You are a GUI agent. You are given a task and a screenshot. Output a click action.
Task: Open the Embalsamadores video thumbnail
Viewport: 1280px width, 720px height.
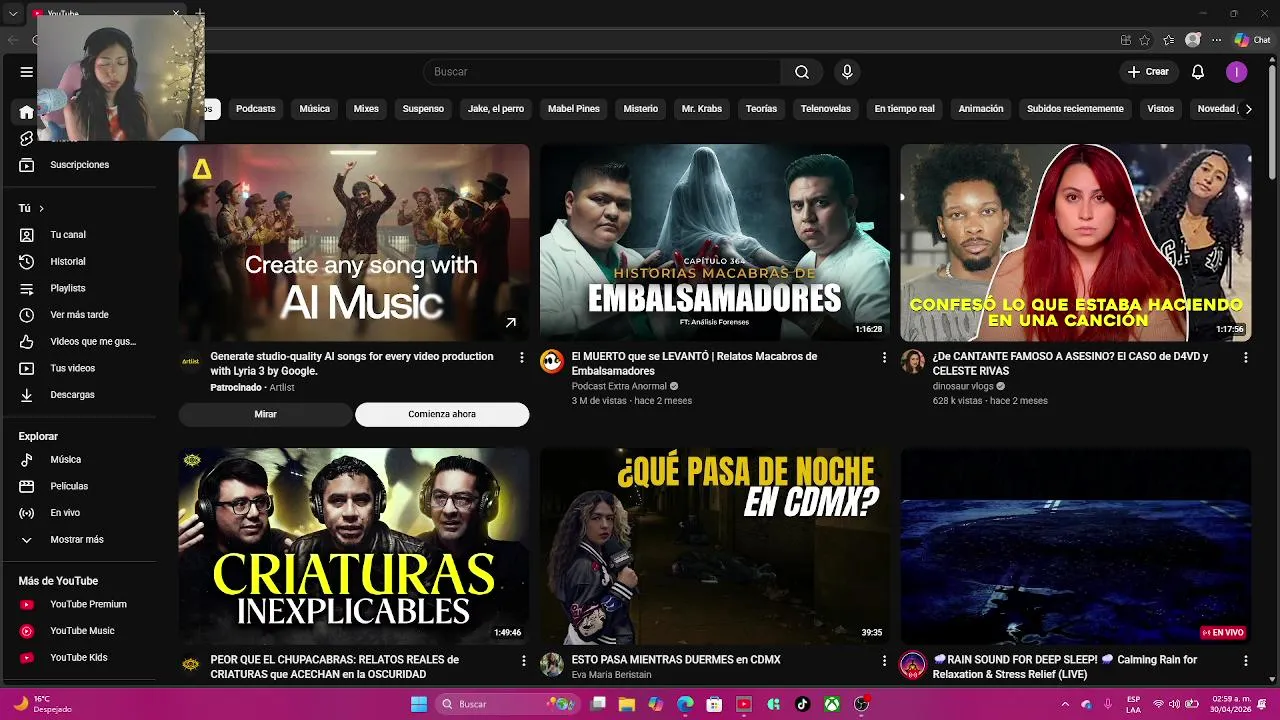pos(715,243)
